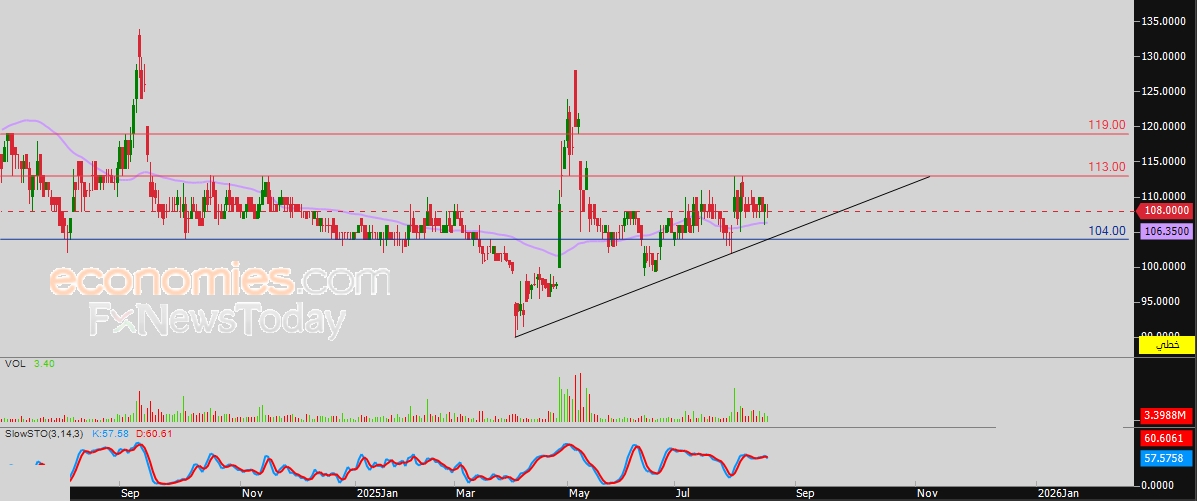
Task: Click the red 60.6061 stochastic D tag
Action: click(1166, 438)
